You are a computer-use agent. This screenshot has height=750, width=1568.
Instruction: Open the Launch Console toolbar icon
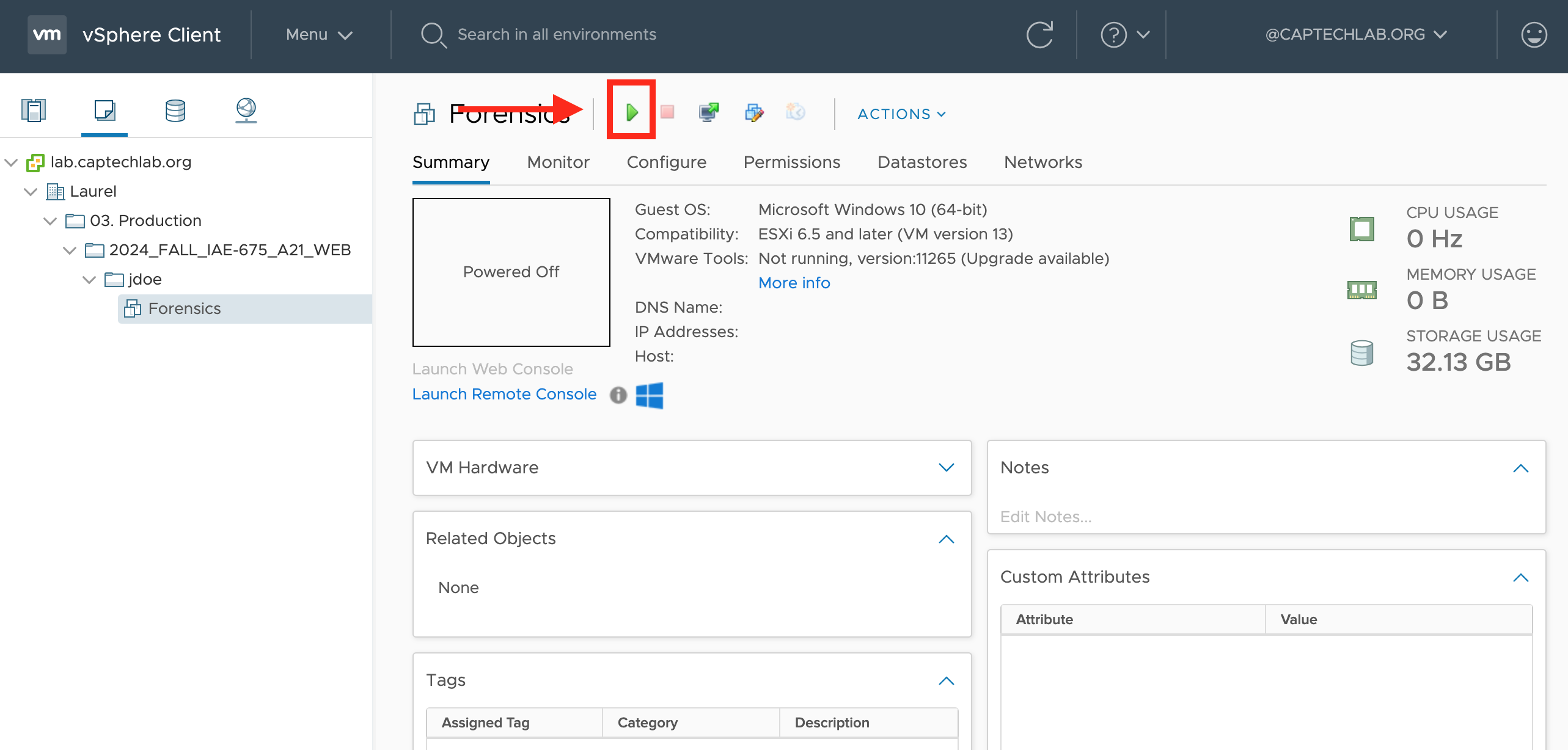click(x=708, y=112)
